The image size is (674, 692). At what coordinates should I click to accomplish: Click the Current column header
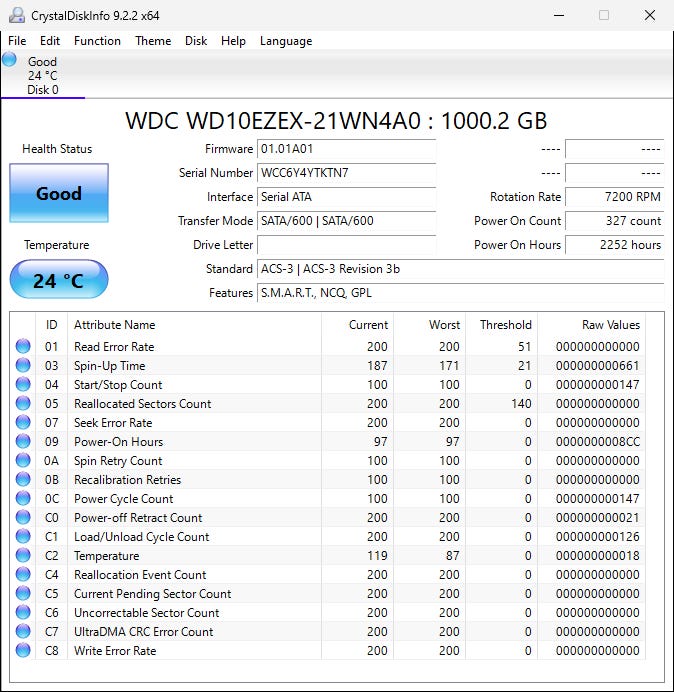pos(357,325)
